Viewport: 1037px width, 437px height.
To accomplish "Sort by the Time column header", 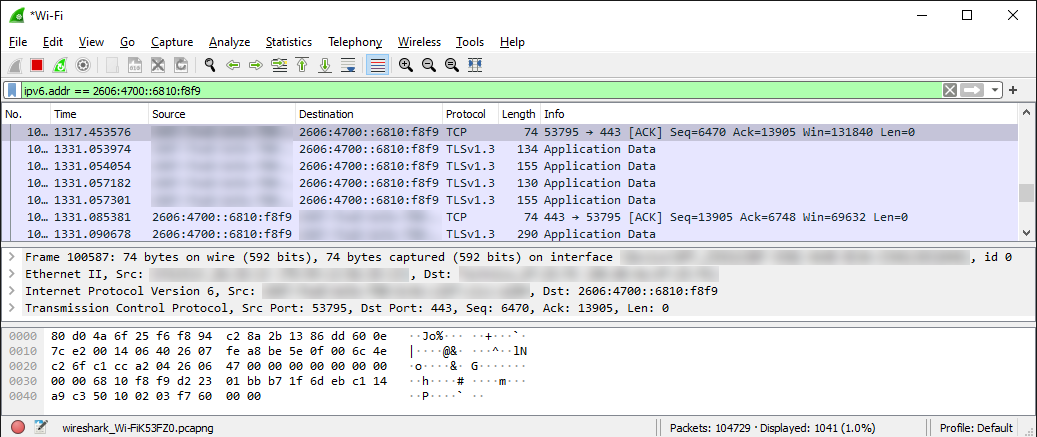I will tap(99, 114).
